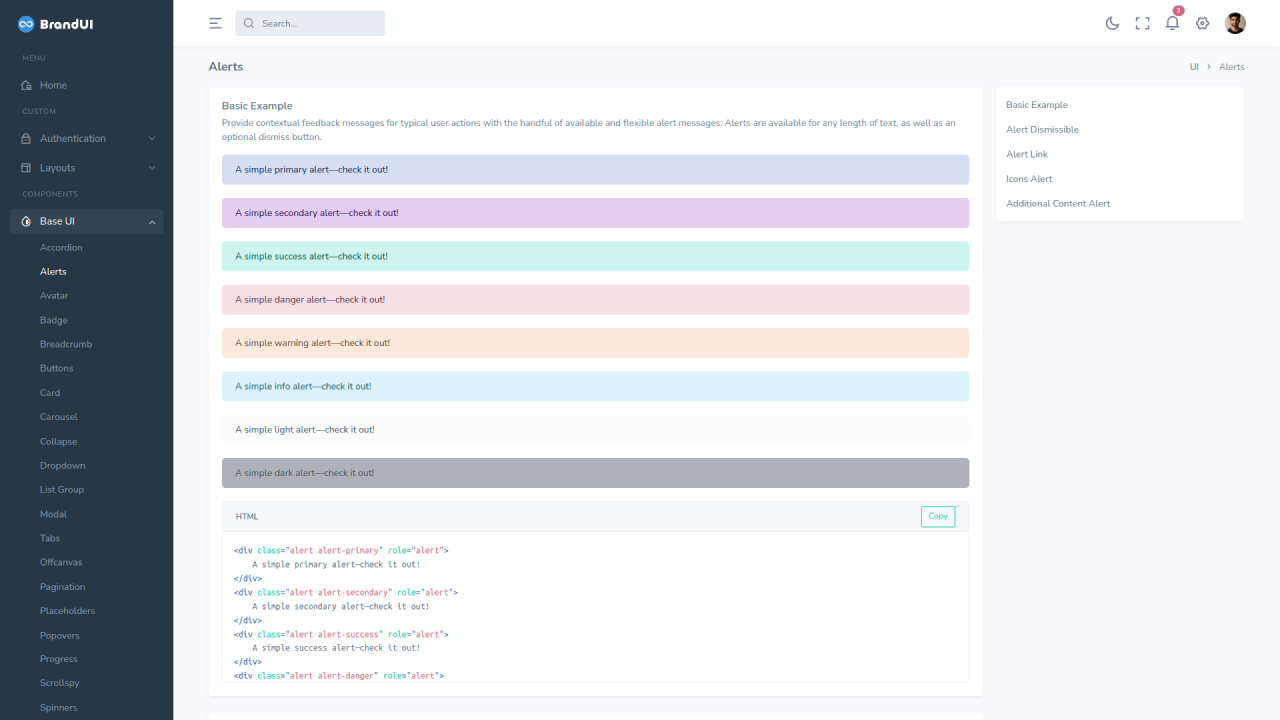1280x720 pixels.
Task: Expand the Authentication chevron
Action: [152, 138]
